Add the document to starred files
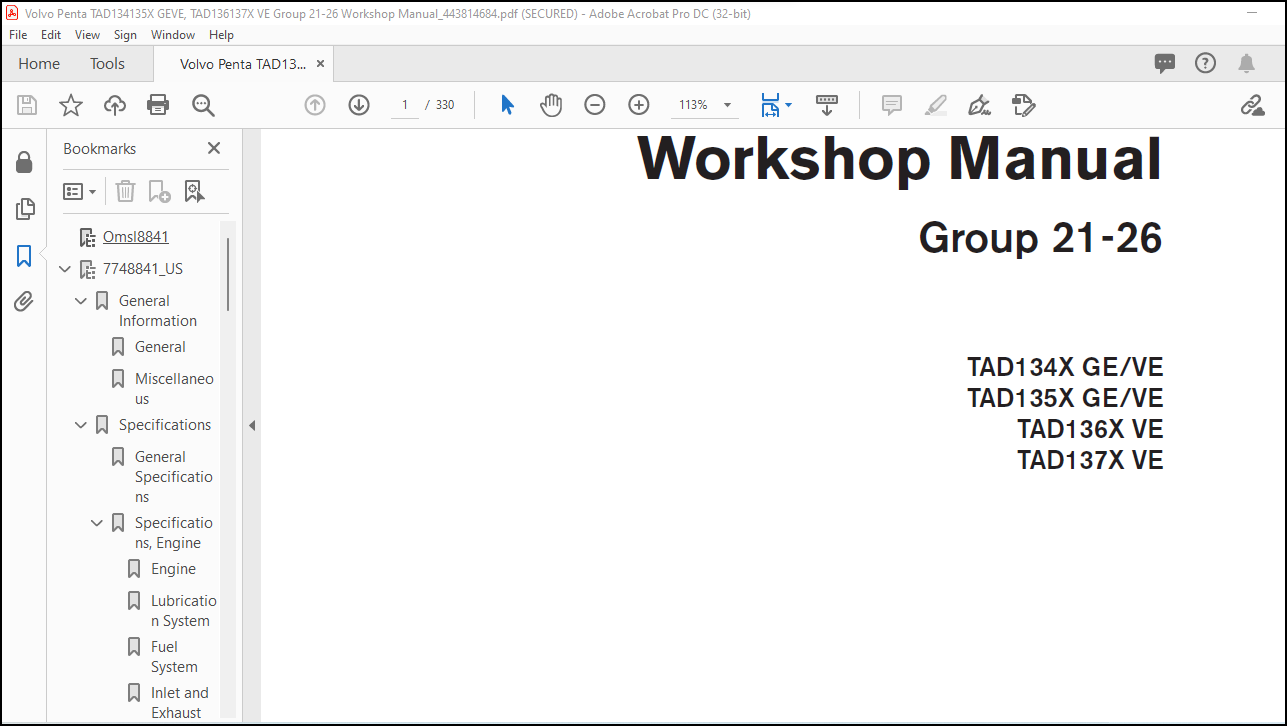 [71, 105]
